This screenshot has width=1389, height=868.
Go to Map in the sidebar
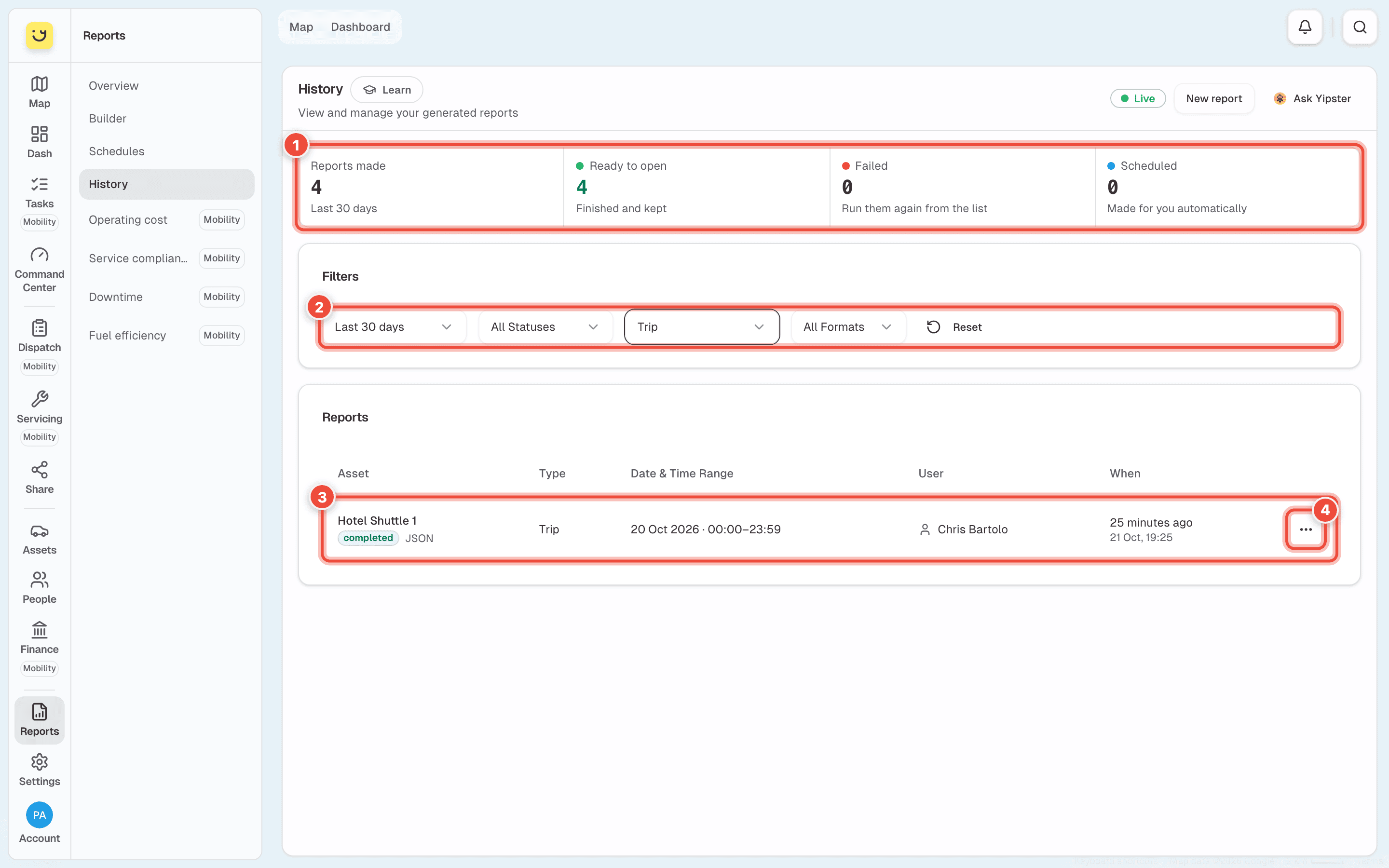(39, 92)
